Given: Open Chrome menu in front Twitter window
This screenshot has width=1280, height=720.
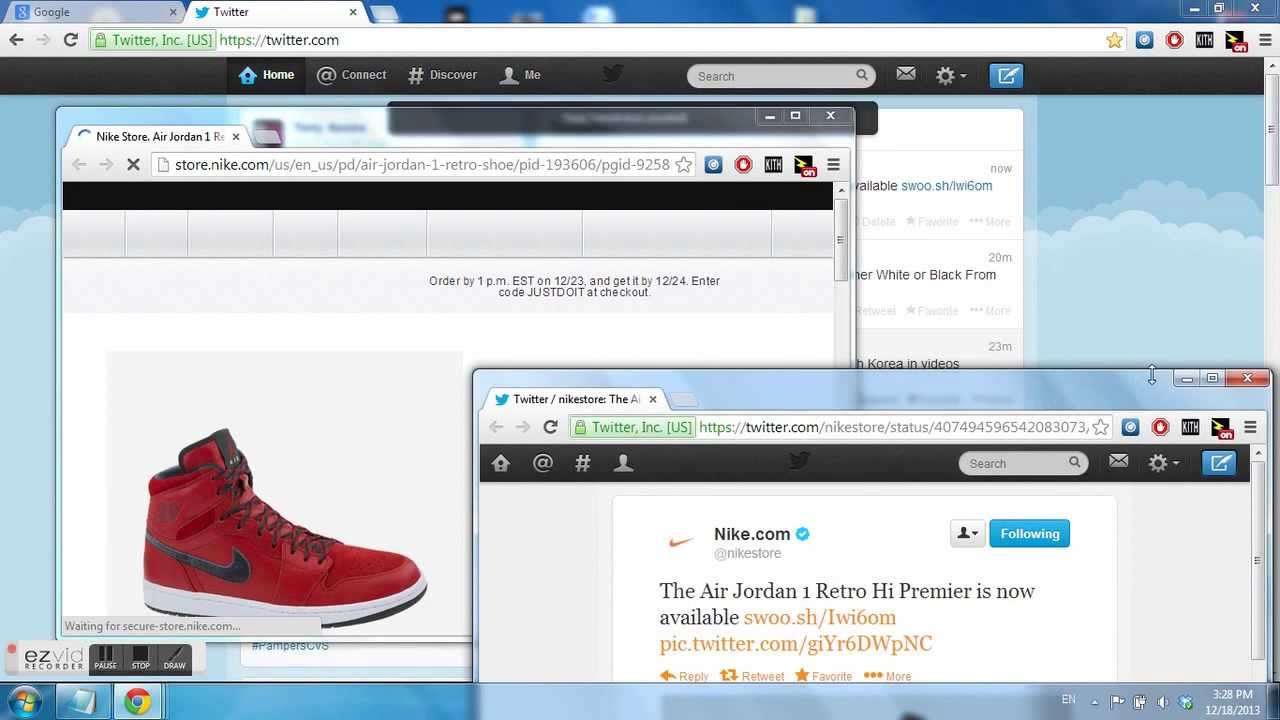Looking at the screenshot, I should tap(1250, 427).
